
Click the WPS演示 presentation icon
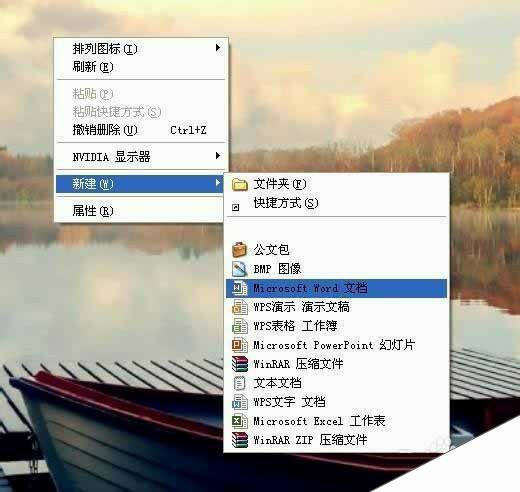pyautogui.click(x=240, y=307)
